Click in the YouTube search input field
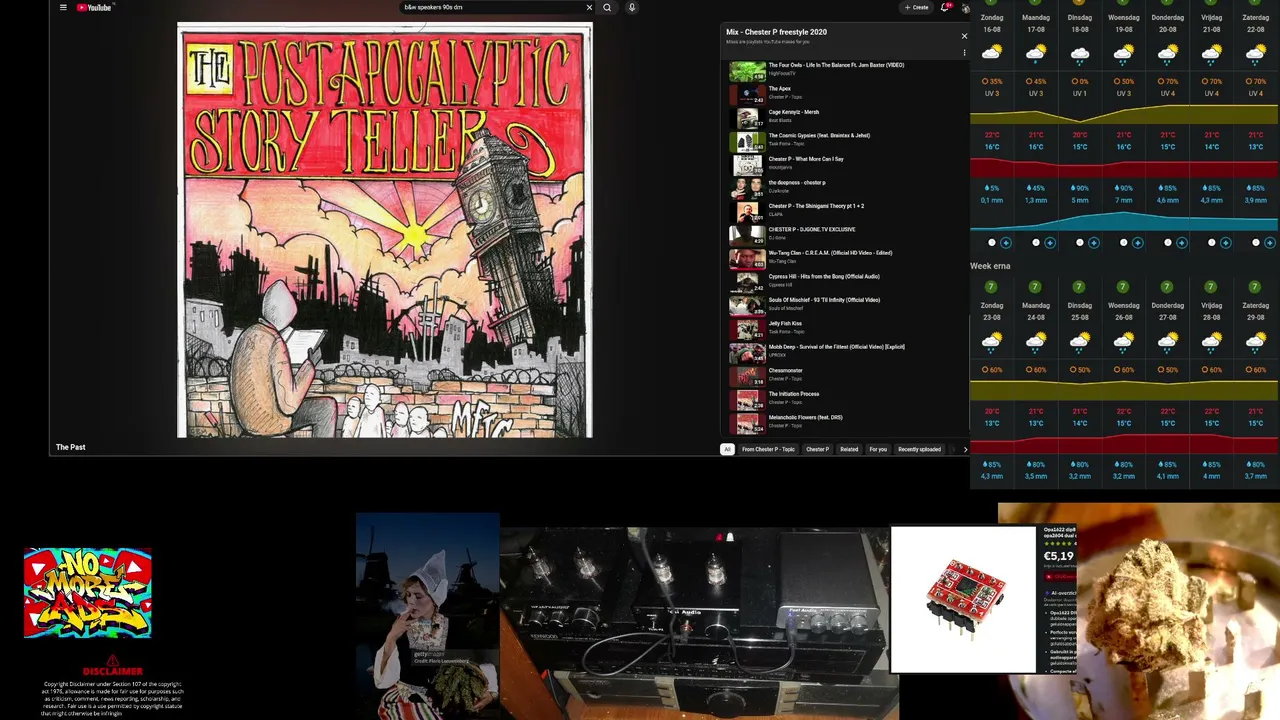 tap(490, 7)
